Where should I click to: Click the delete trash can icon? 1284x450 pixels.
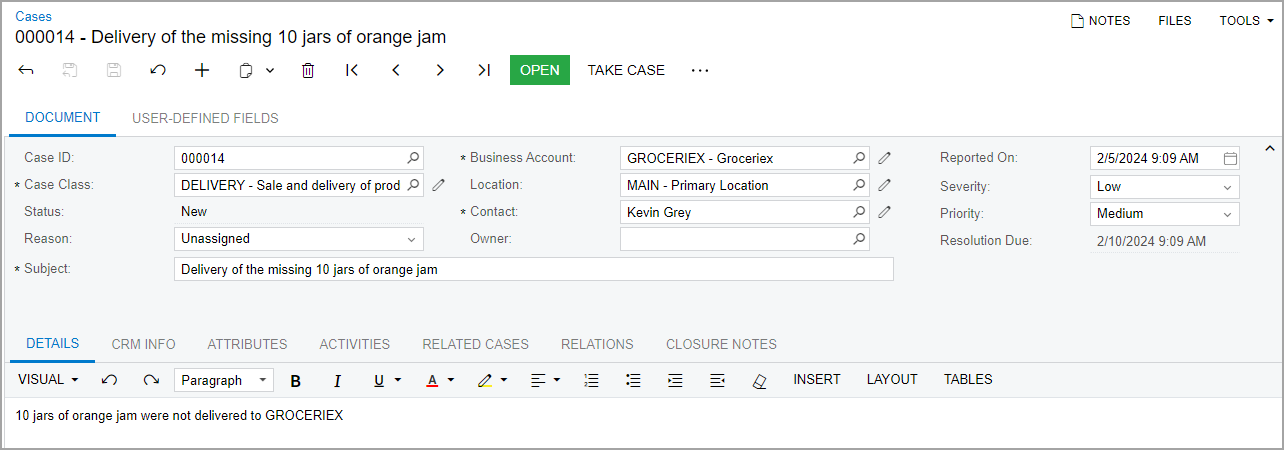[x=308, y=70]
